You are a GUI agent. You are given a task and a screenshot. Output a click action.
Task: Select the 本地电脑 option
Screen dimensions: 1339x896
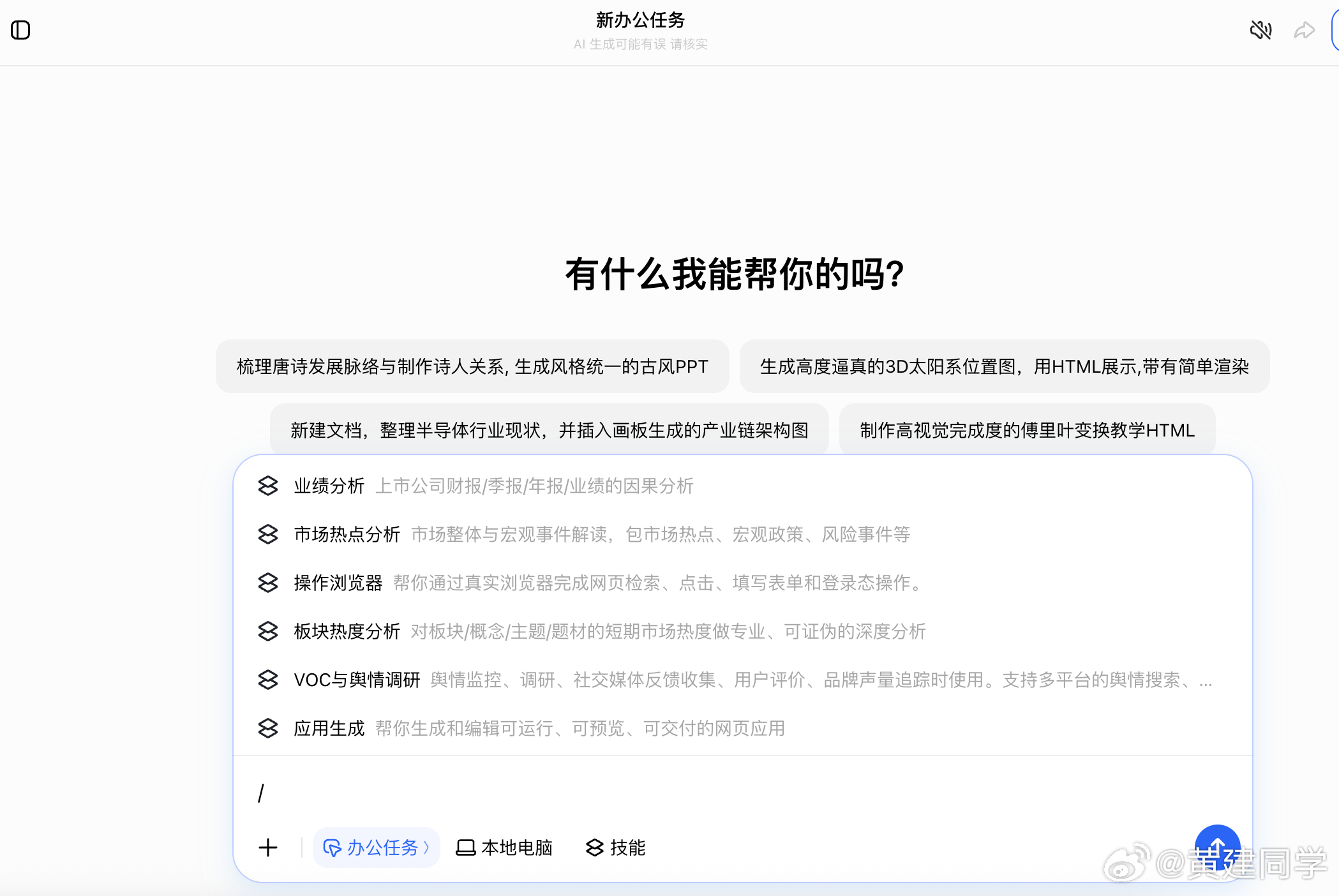coord(504,847)
